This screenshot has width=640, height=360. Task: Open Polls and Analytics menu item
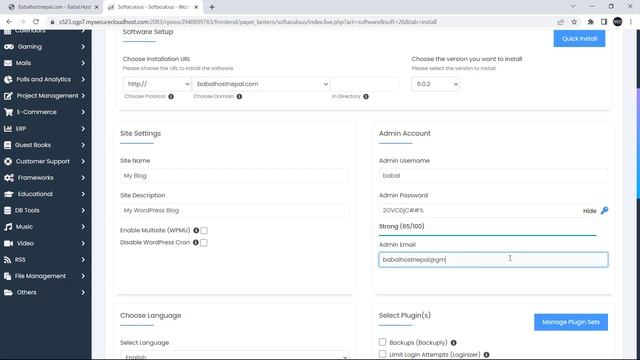coord(43,80)
